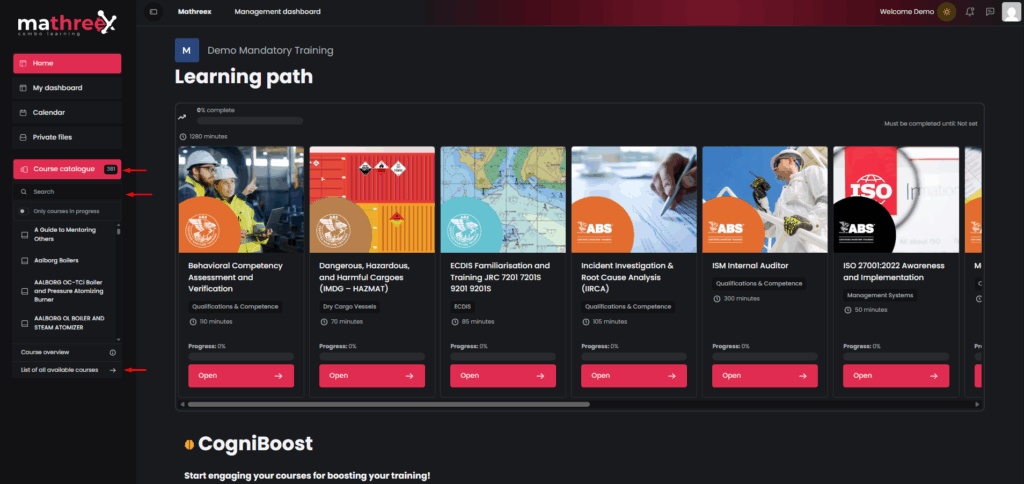Screen dimensions: 1024x484
Task: Open the A Guide to Mentoring Others course
Action: (x=67, y=234)
